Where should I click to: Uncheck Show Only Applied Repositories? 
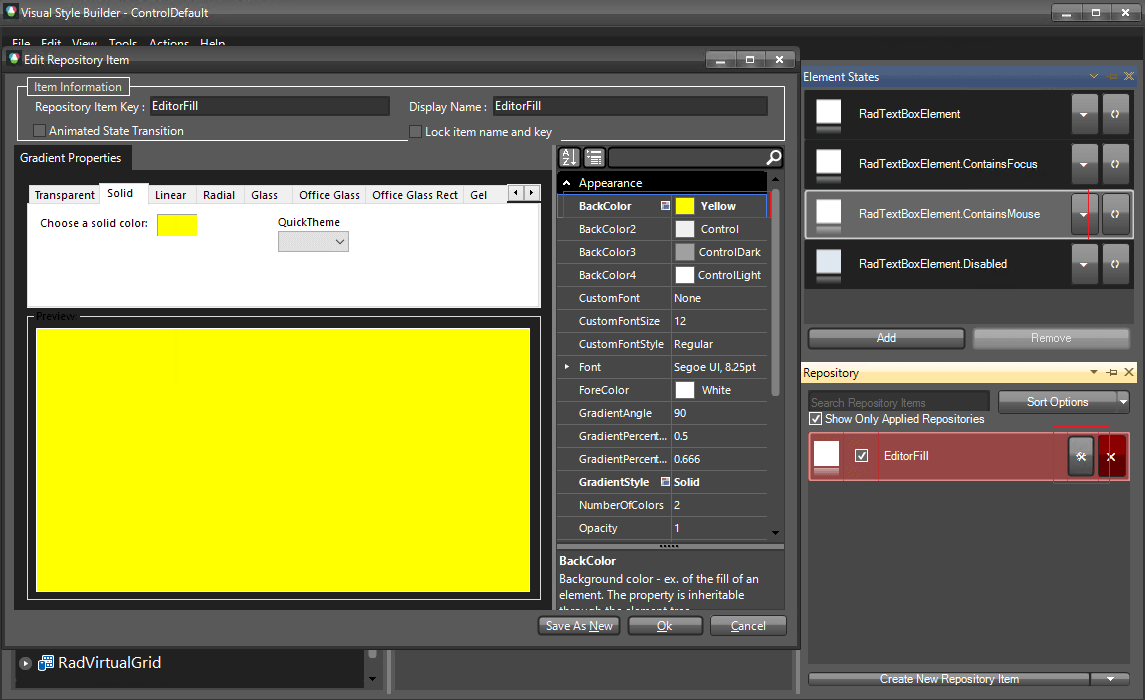click(x=816, y=418)
